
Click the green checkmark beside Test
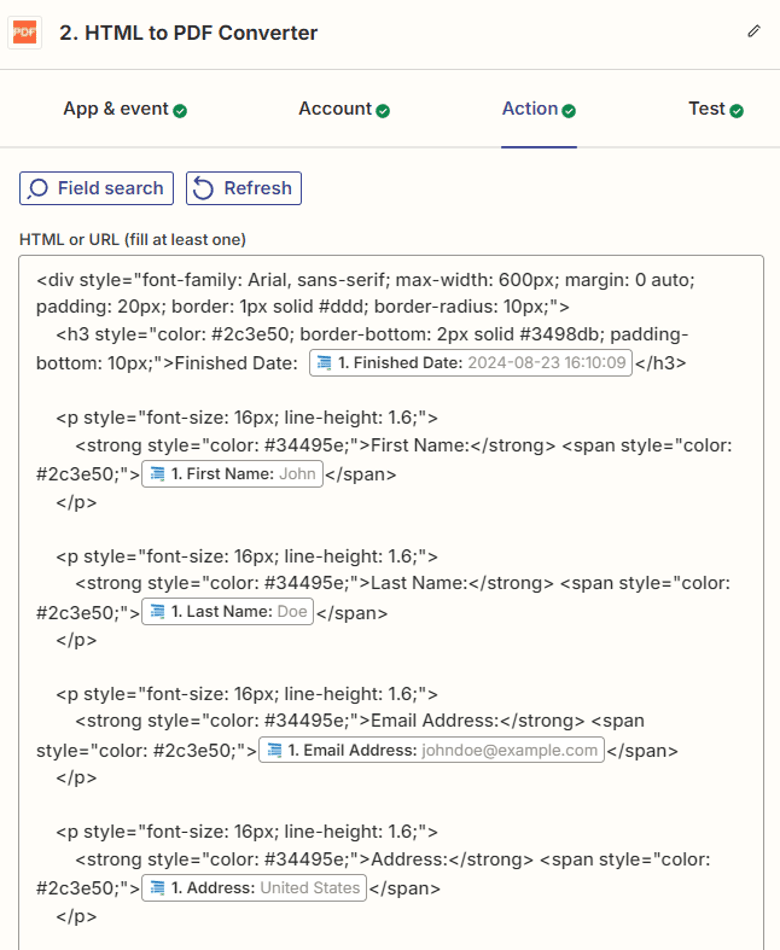point(737,109)
